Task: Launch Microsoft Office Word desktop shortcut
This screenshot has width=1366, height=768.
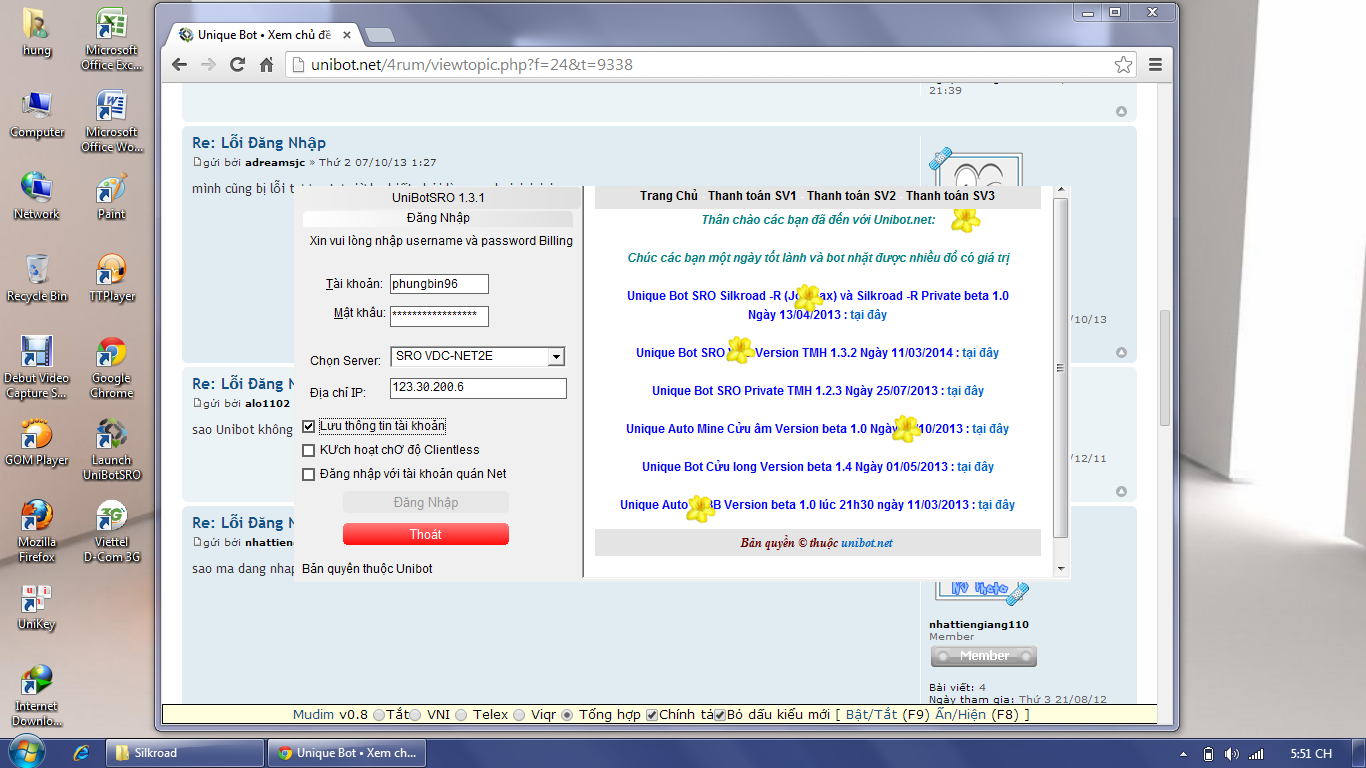Action: (111, 121)
